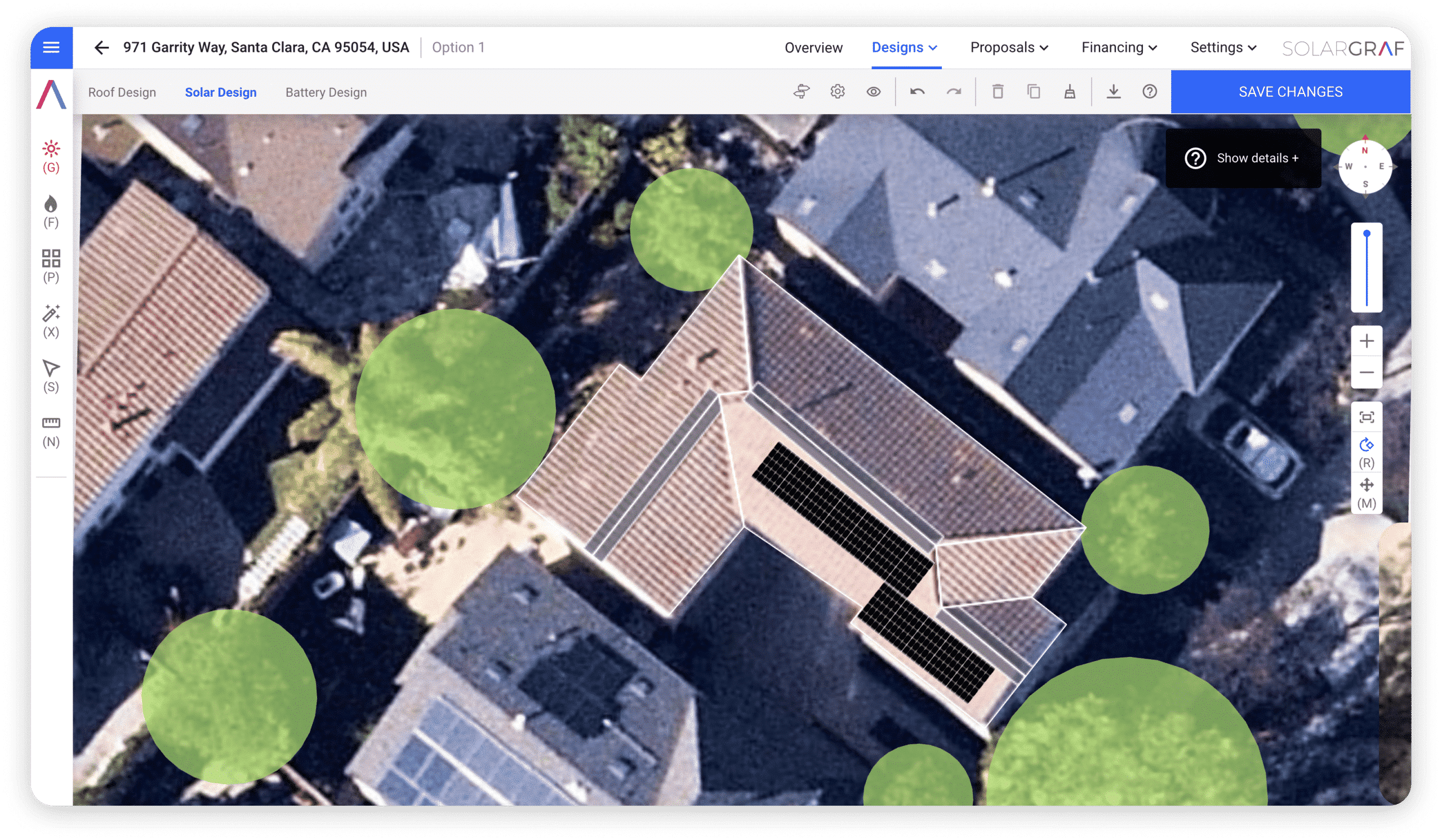Select the lower solar panel array on roof
Screen dimensions: 1442x840
click(x=925, y=644)
